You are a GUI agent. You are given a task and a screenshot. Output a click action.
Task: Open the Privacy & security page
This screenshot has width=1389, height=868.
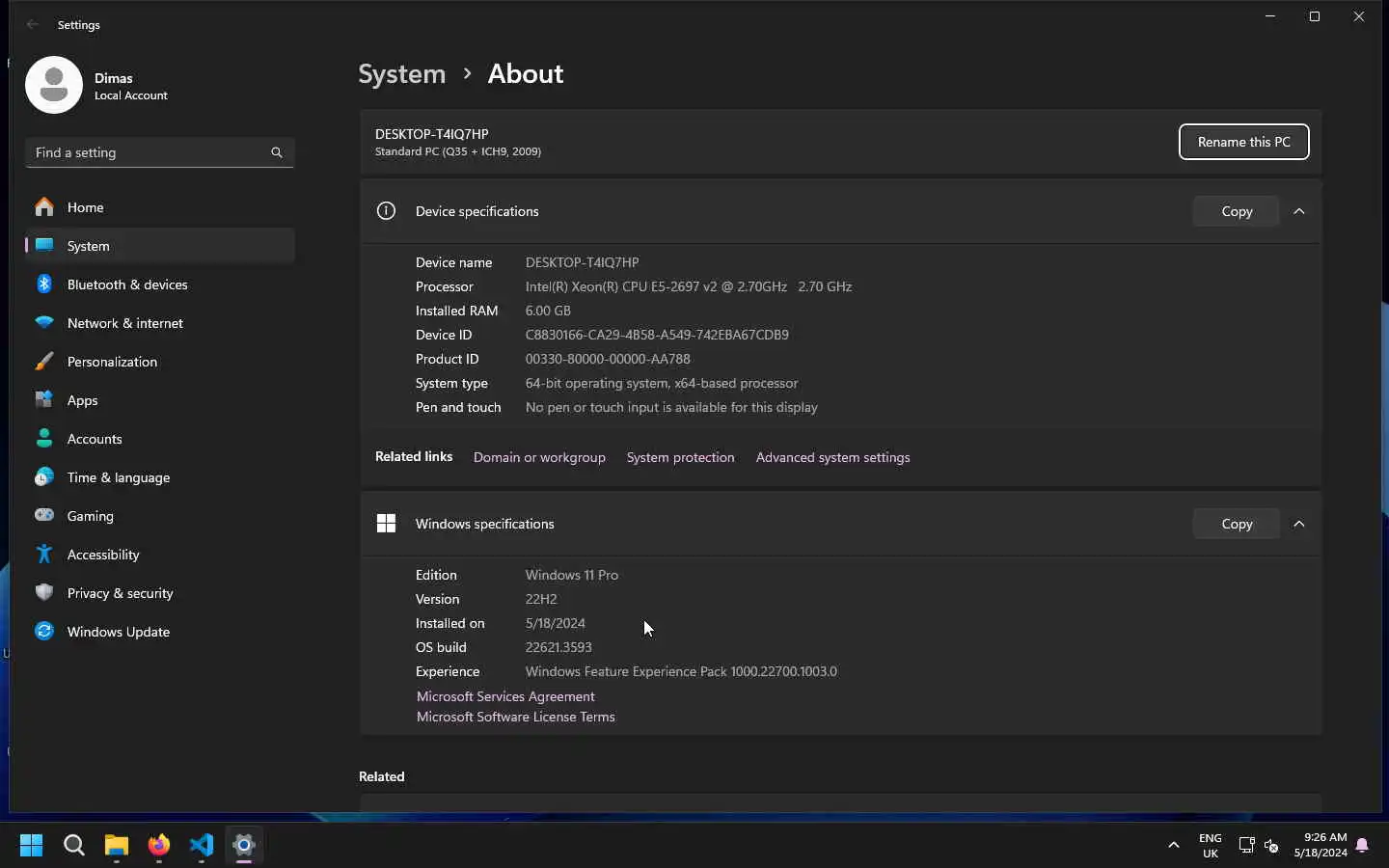[x=160, y=593]
